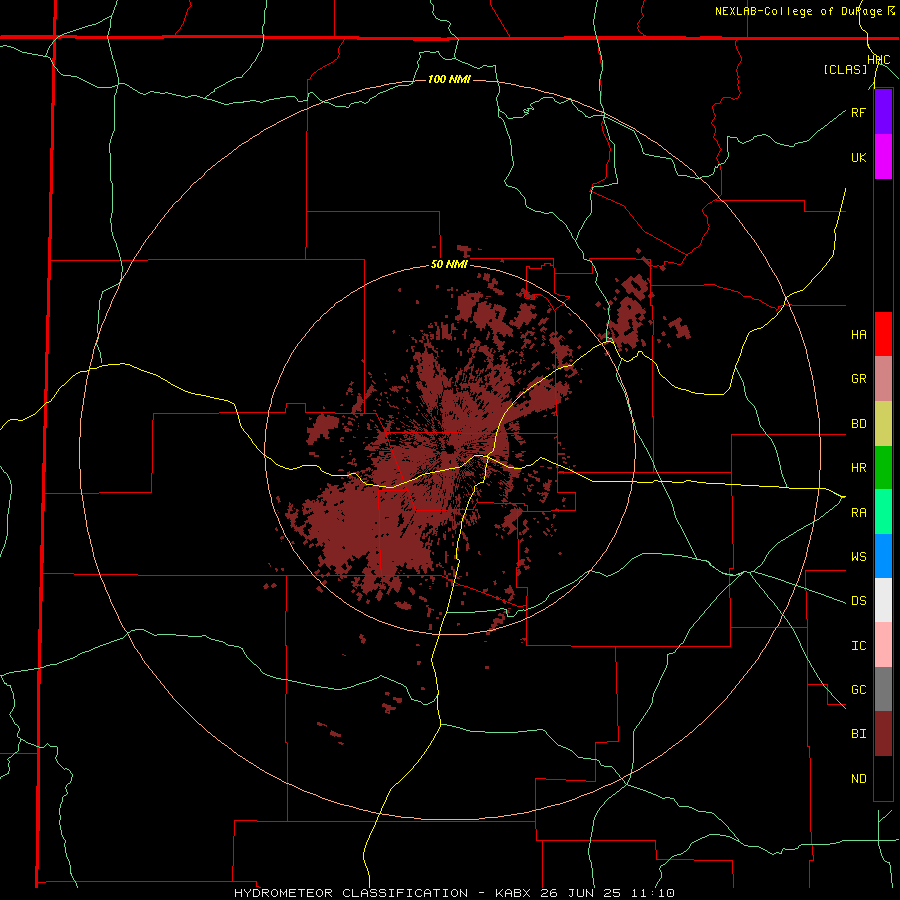Click the IC light pink legend swatch
900x900 pixels.
pos(883,645)
